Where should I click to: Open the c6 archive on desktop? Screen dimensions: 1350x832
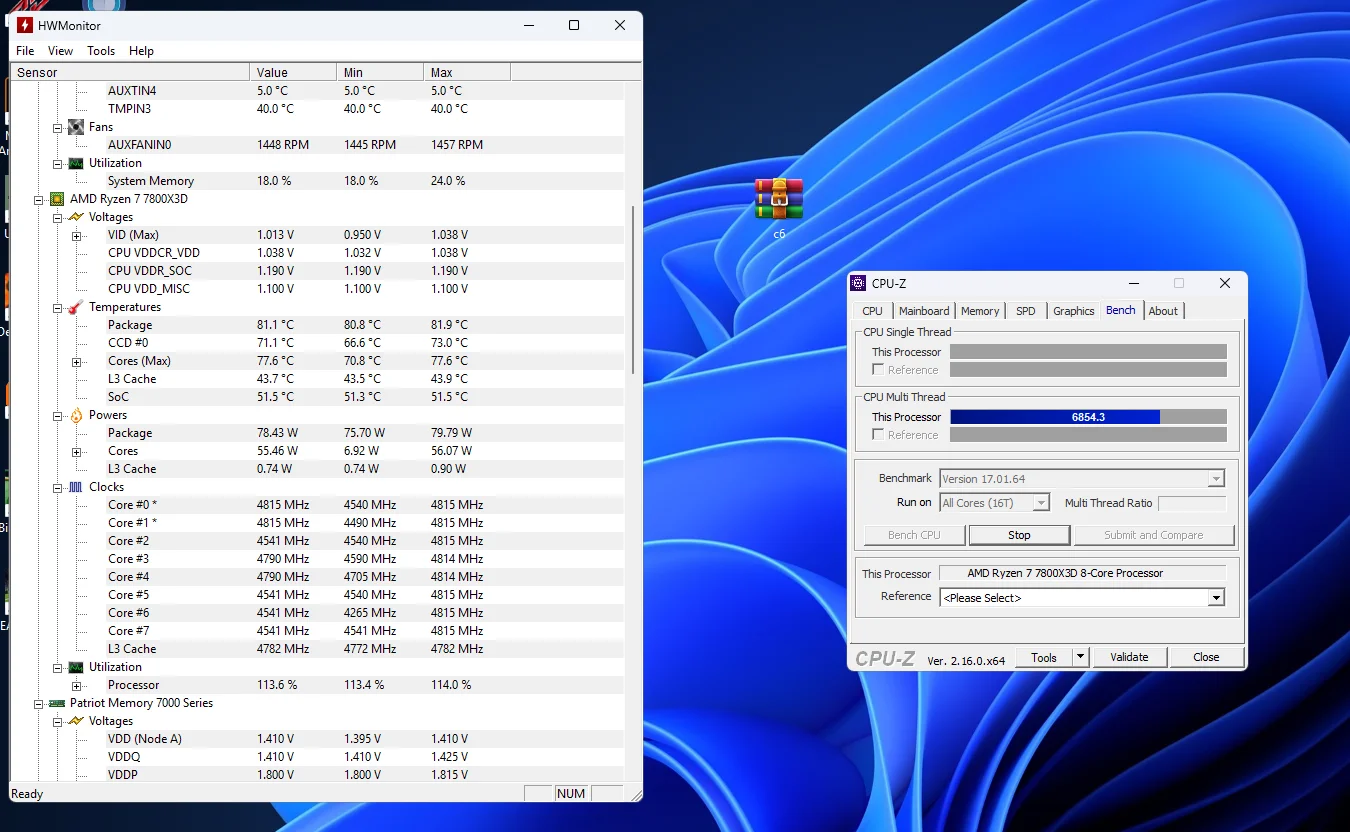779,199
